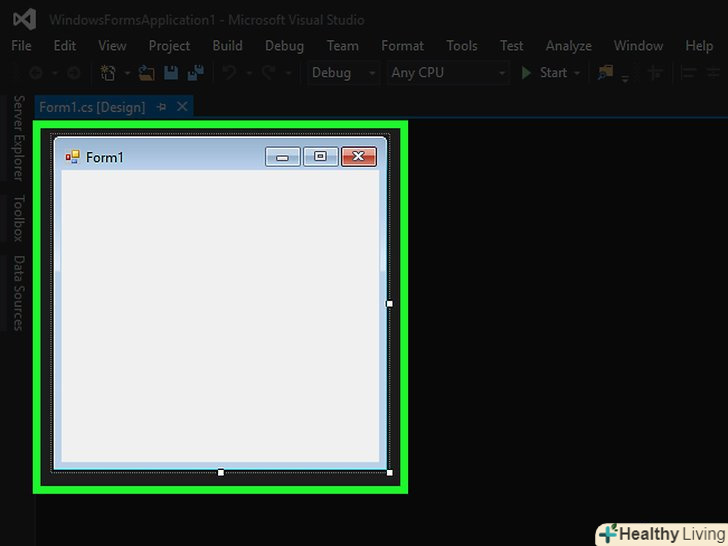The width and height of the screenshot is (728, 546).
Task: Open the Toolbox side panel
Action: 18,218
